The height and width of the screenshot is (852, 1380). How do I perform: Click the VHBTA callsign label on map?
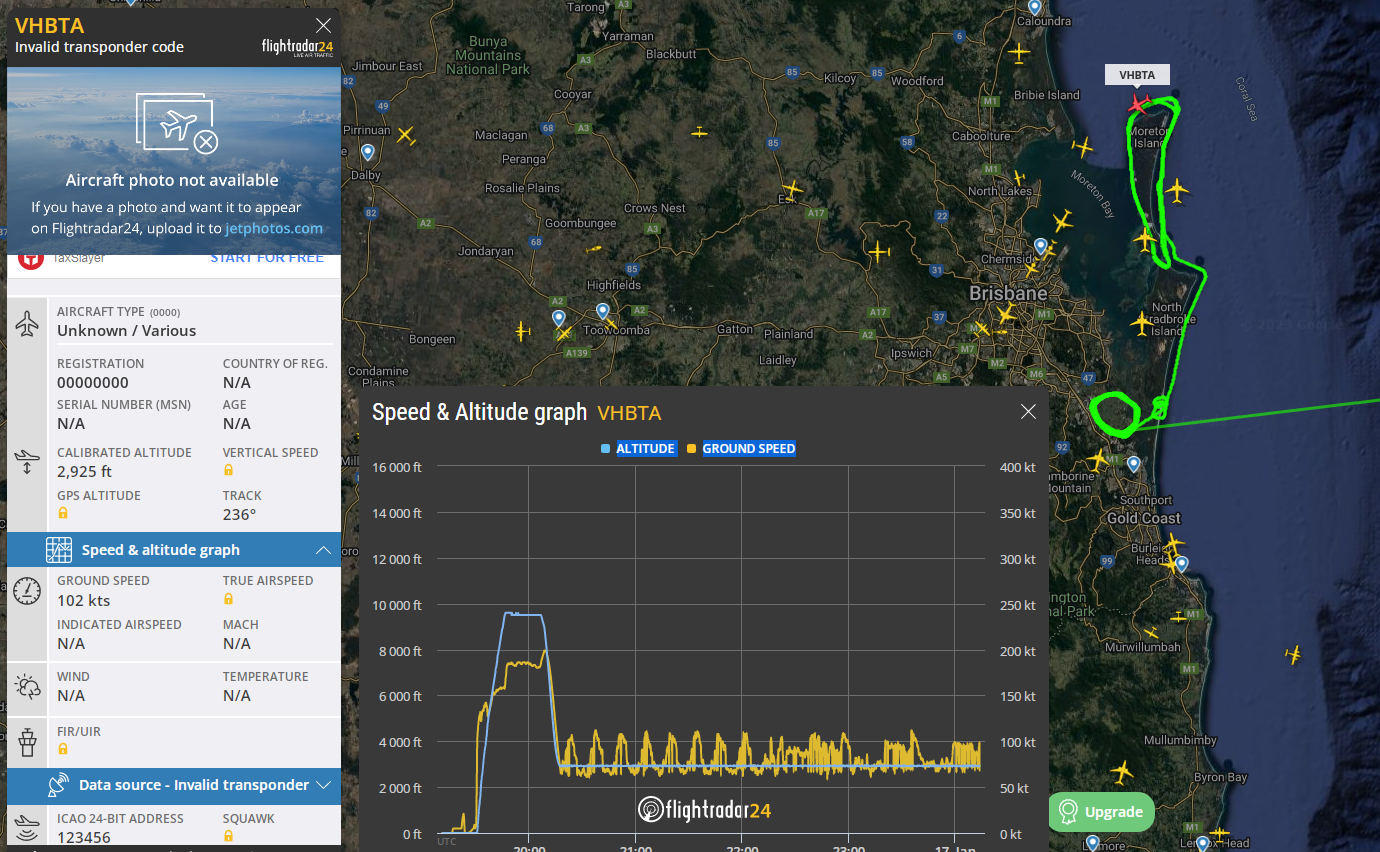tap(1137, 75)
